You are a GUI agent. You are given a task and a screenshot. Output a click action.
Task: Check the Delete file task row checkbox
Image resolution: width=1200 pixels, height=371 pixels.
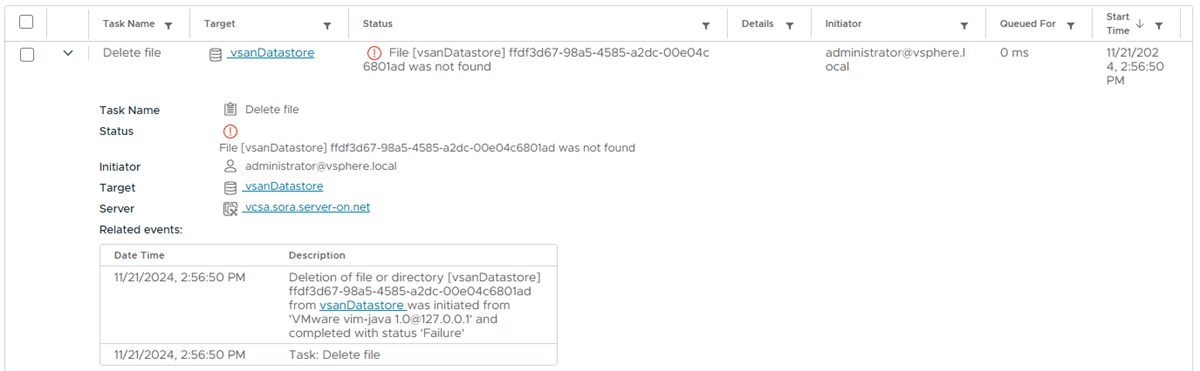(27, 54)
